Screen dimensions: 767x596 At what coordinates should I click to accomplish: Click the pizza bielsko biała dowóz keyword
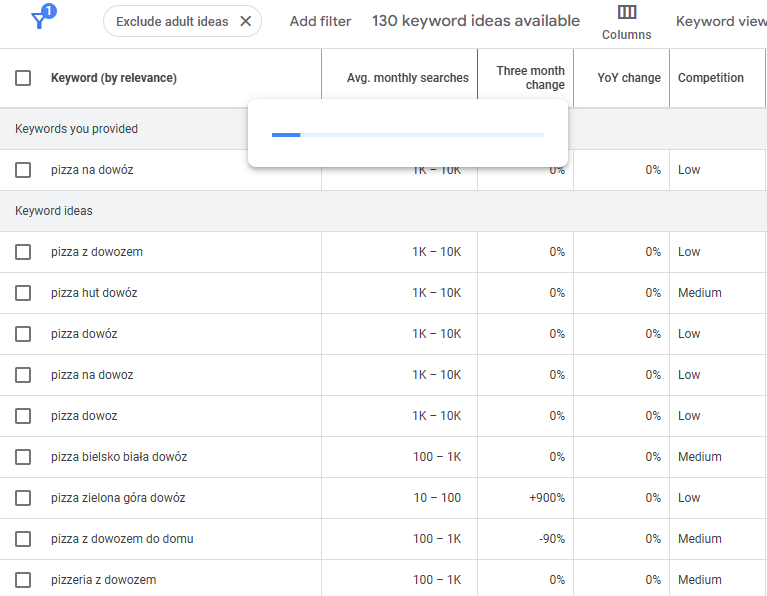(119, 457)
